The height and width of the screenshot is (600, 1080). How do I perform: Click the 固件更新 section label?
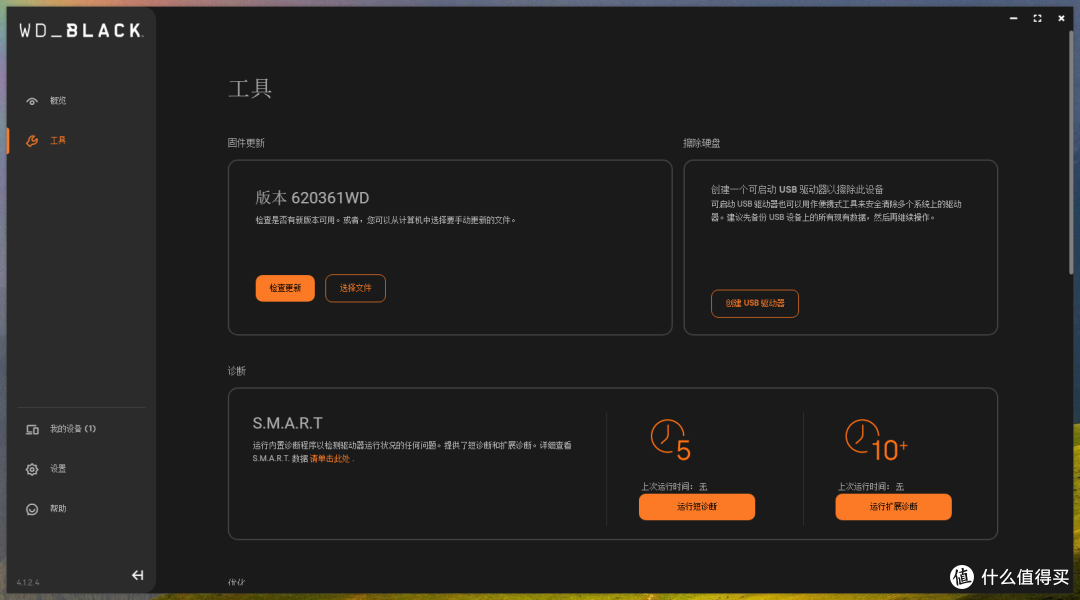coord(246,143)
